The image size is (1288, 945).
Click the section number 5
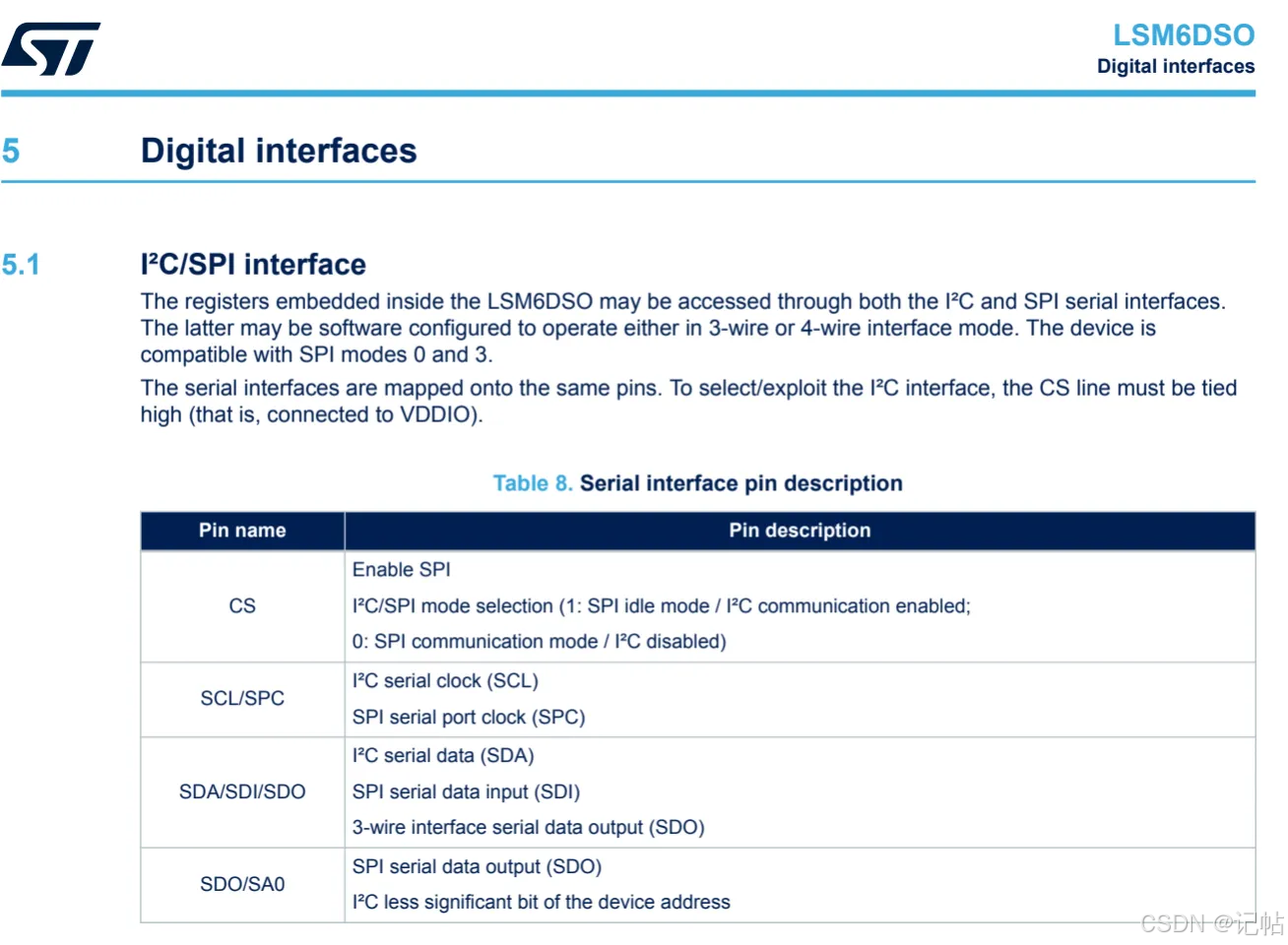[11, 151]
